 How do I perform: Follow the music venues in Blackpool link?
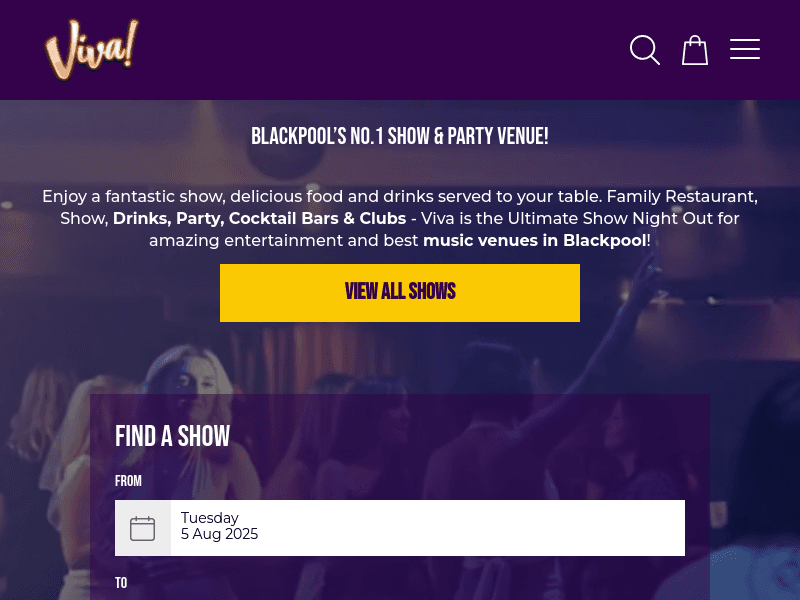tap(534, 240)
